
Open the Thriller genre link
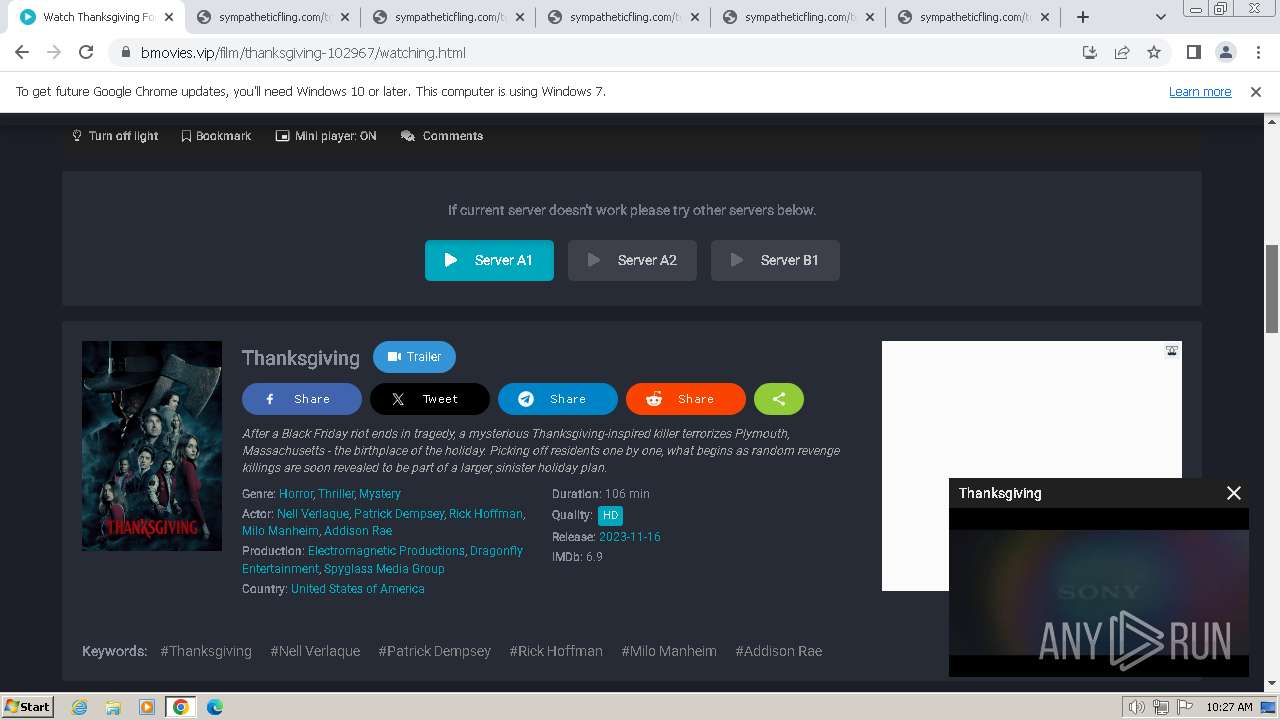[336, 494]
